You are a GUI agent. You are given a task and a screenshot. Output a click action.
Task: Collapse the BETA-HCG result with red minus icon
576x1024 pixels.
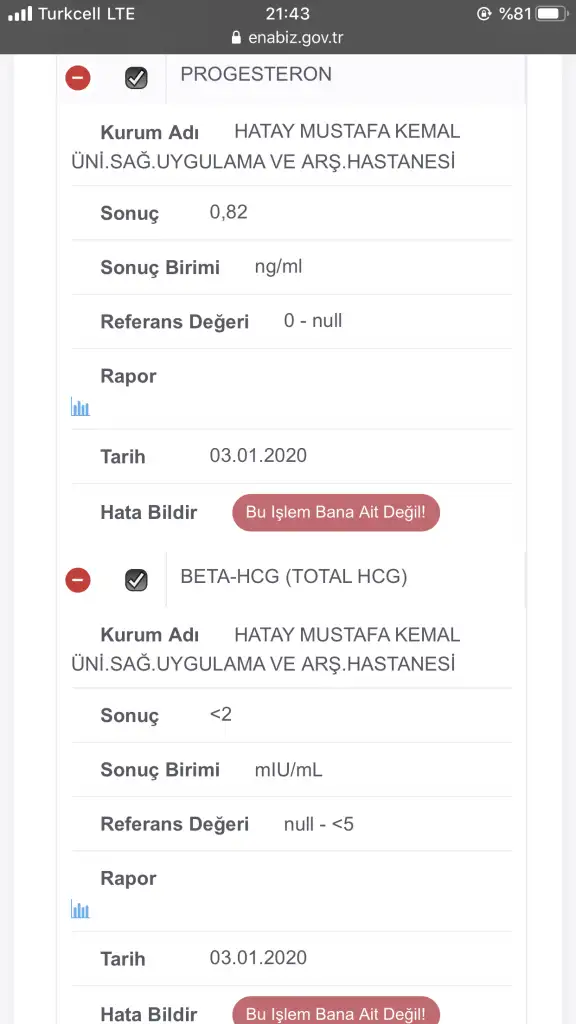[78, 580]
